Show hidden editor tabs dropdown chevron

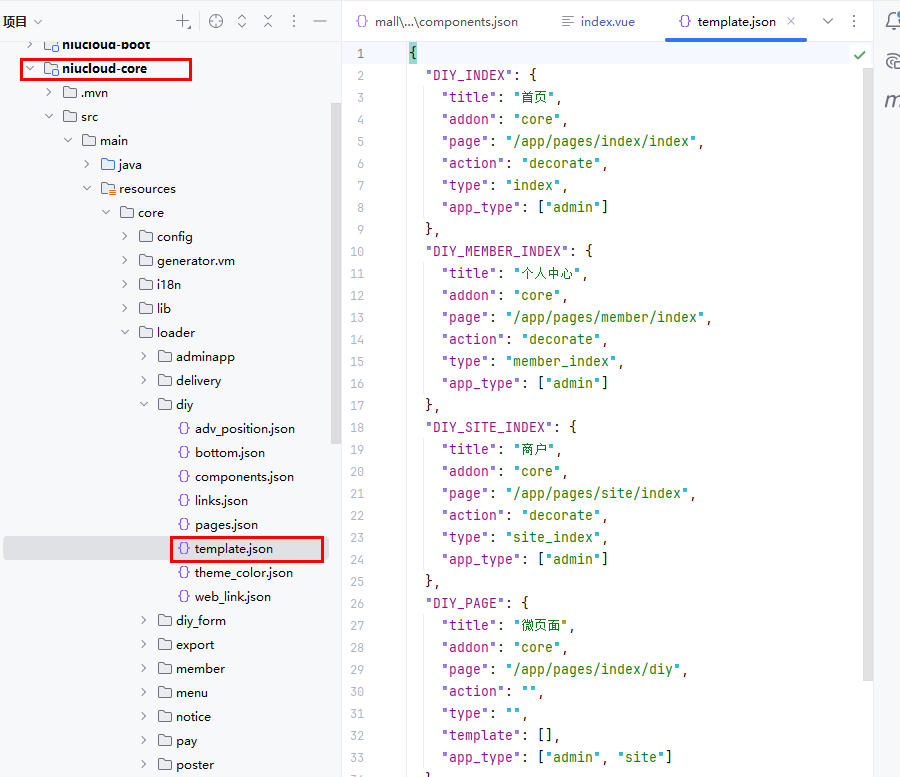click(828, 21)
